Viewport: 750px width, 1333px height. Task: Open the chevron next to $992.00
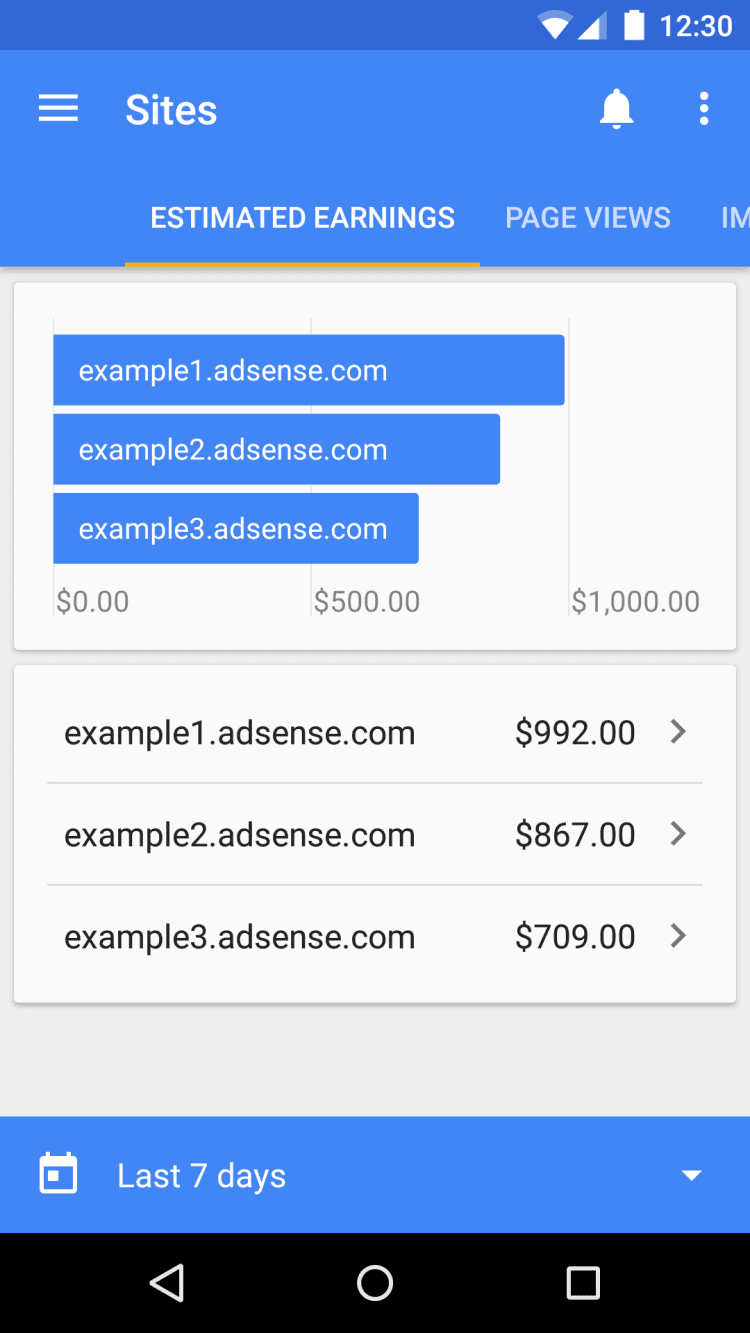click(678, 732)
